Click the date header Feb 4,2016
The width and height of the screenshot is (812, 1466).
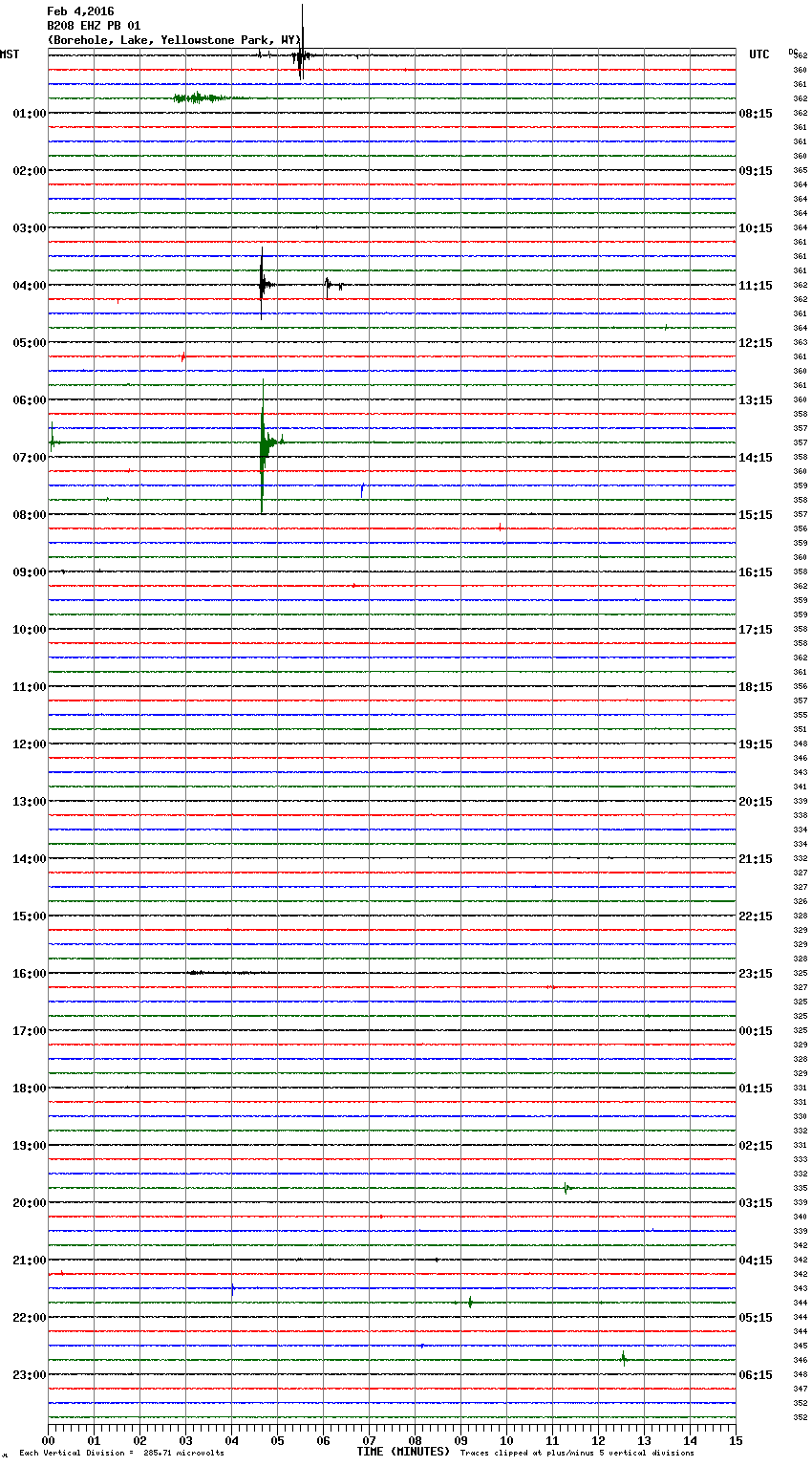(x=80, y=11)
